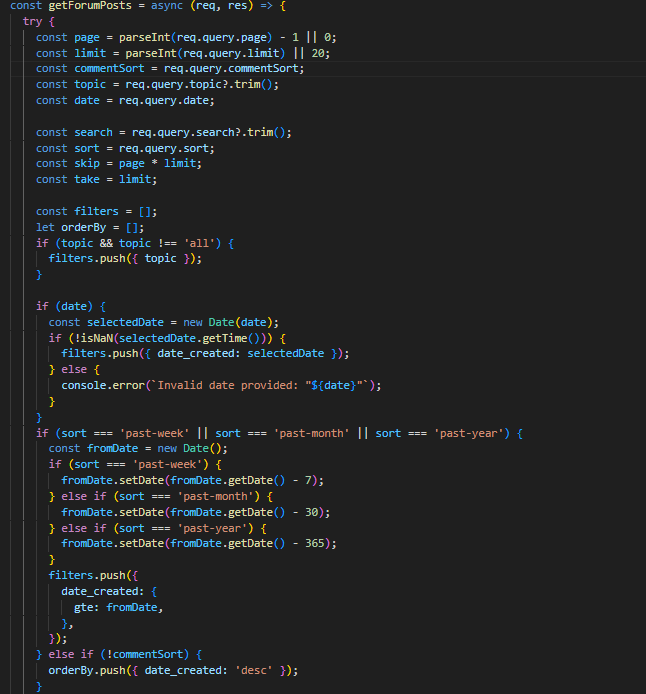646x694 pixels.
Task: Click the number 365 in setDate call
Action: (x=319, y=543)
